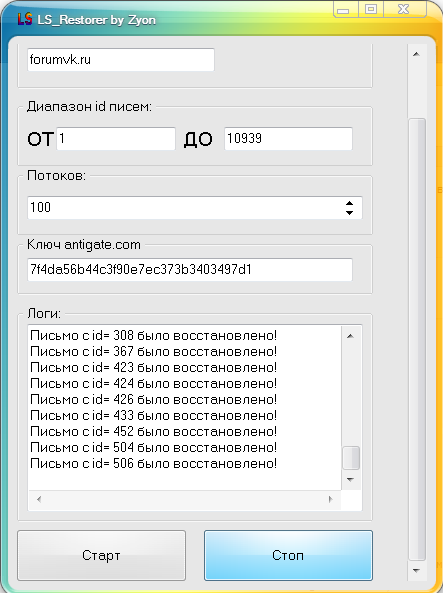The image size is (443, 593).
Task: Click the forumvk.ru site input field
Action: (x=121, y=59)
